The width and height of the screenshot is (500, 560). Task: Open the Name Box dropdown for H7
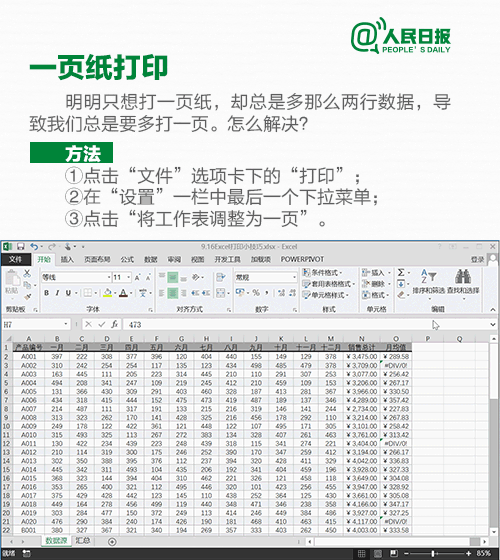coord(66,324)
